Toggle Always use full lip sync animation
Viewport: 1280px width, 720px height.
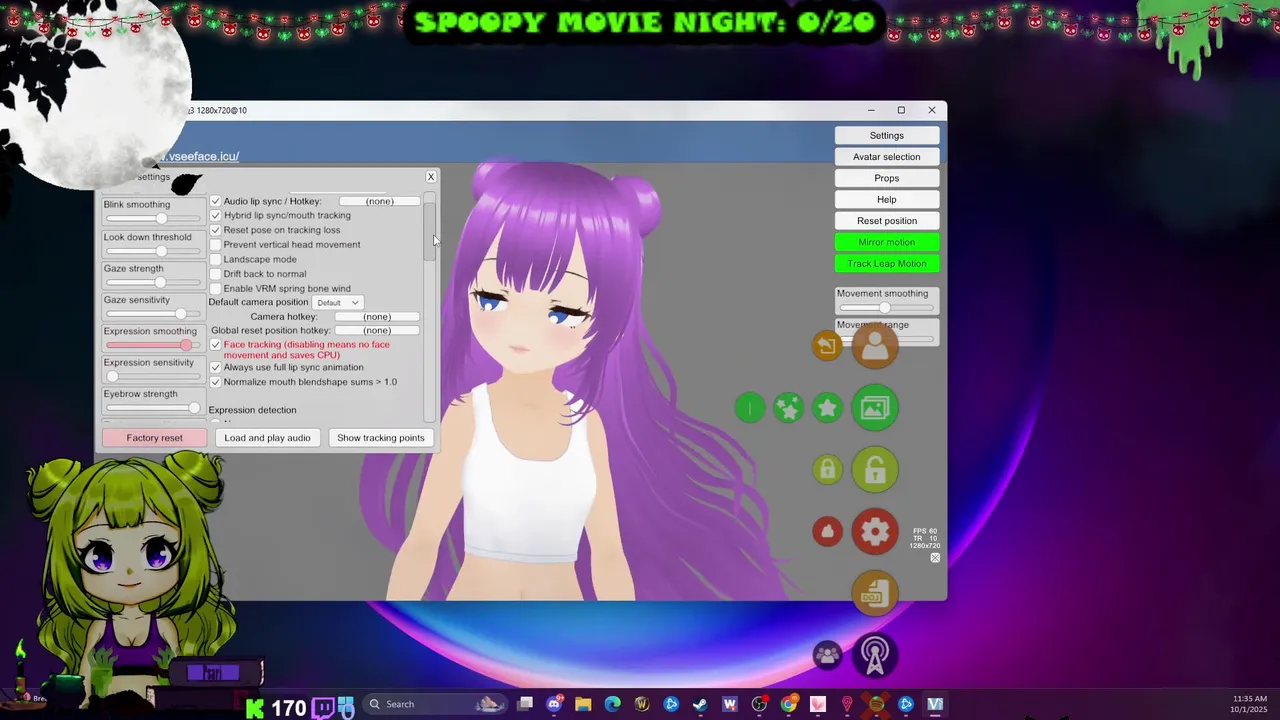pos(215,367)
